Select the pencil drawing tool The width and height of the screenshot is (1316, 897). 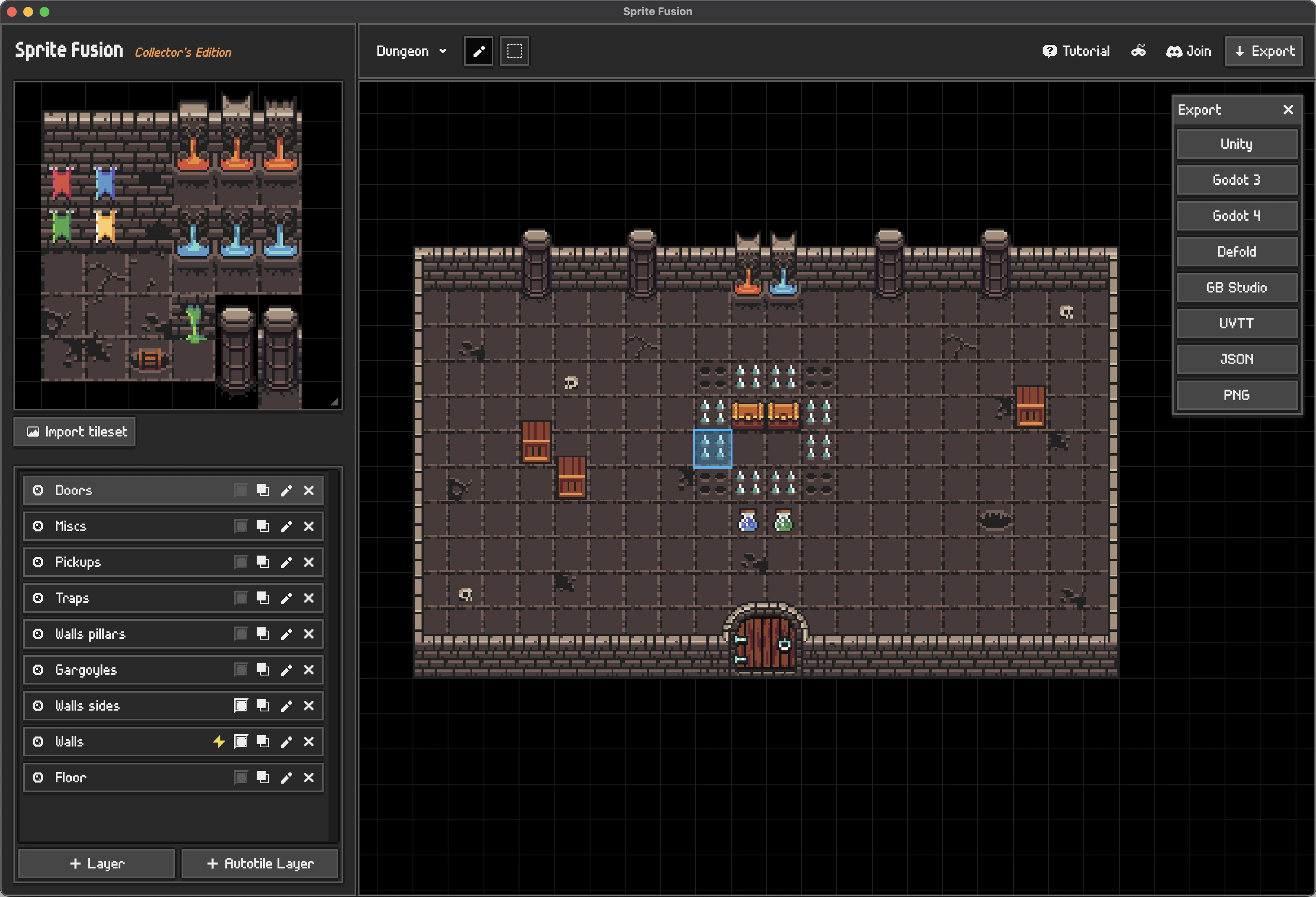[x=479, y=51]
